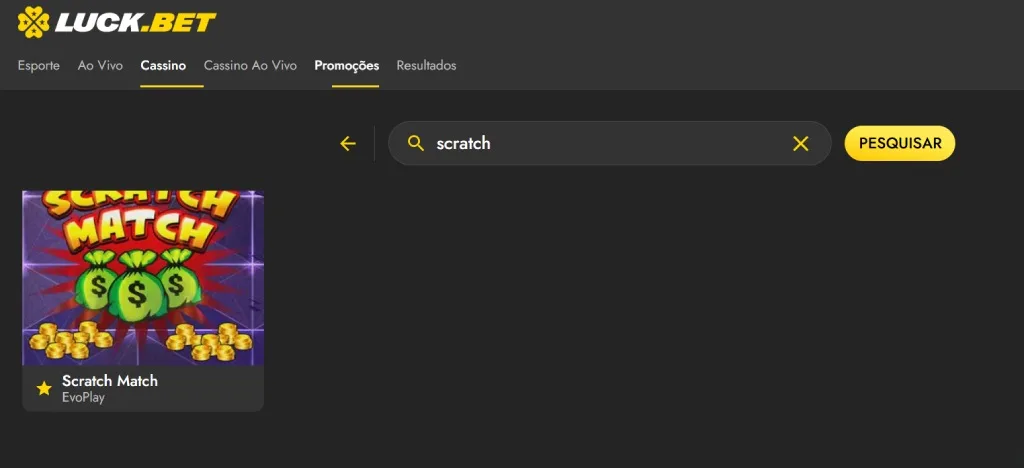Screen dimensions: 1024x468
Task: Click the EvoPlay provider label
Action: [x=83, y=398]
